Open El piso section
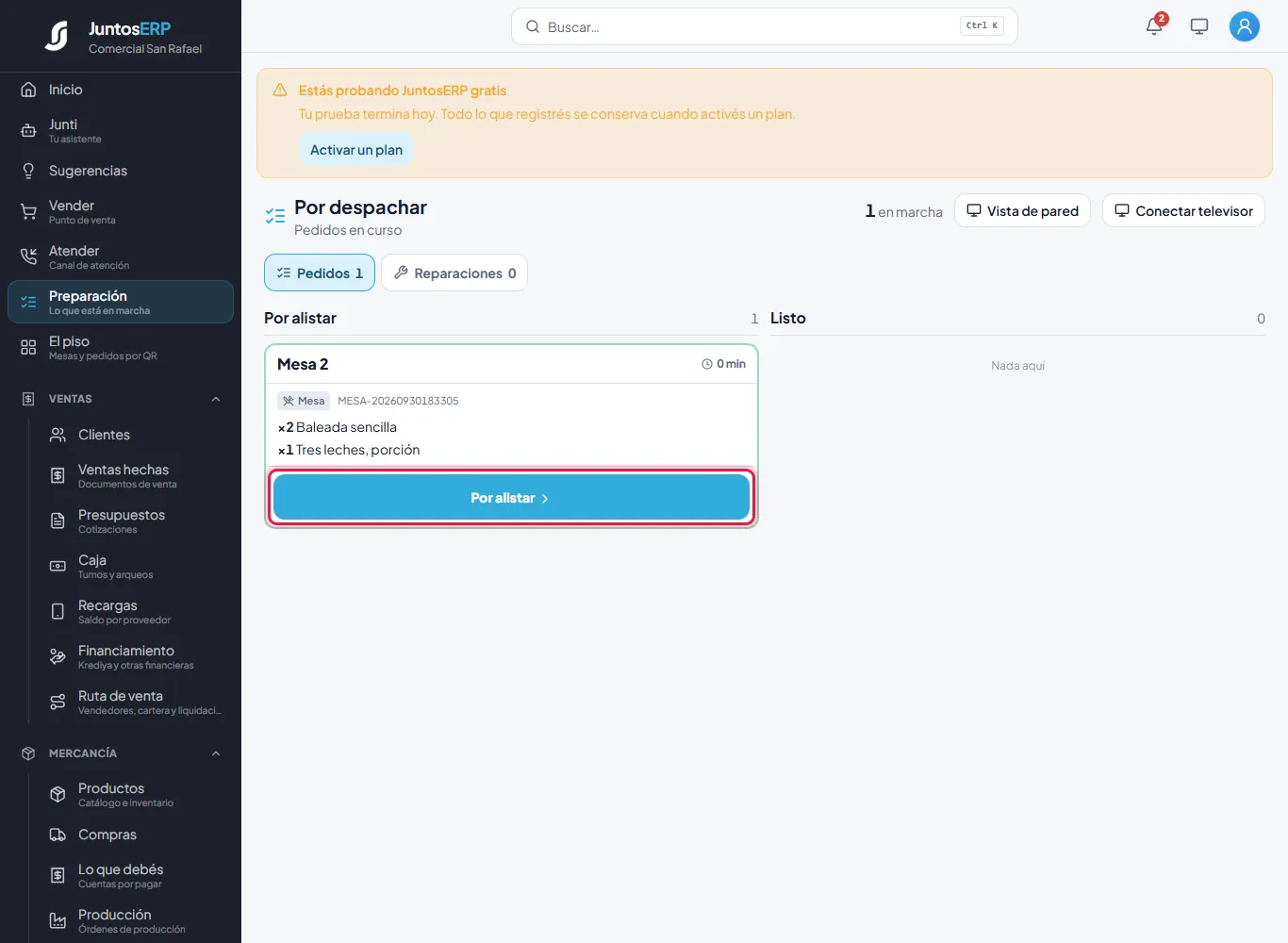This screenshot has height=943, width=1288. pos(121,348)
